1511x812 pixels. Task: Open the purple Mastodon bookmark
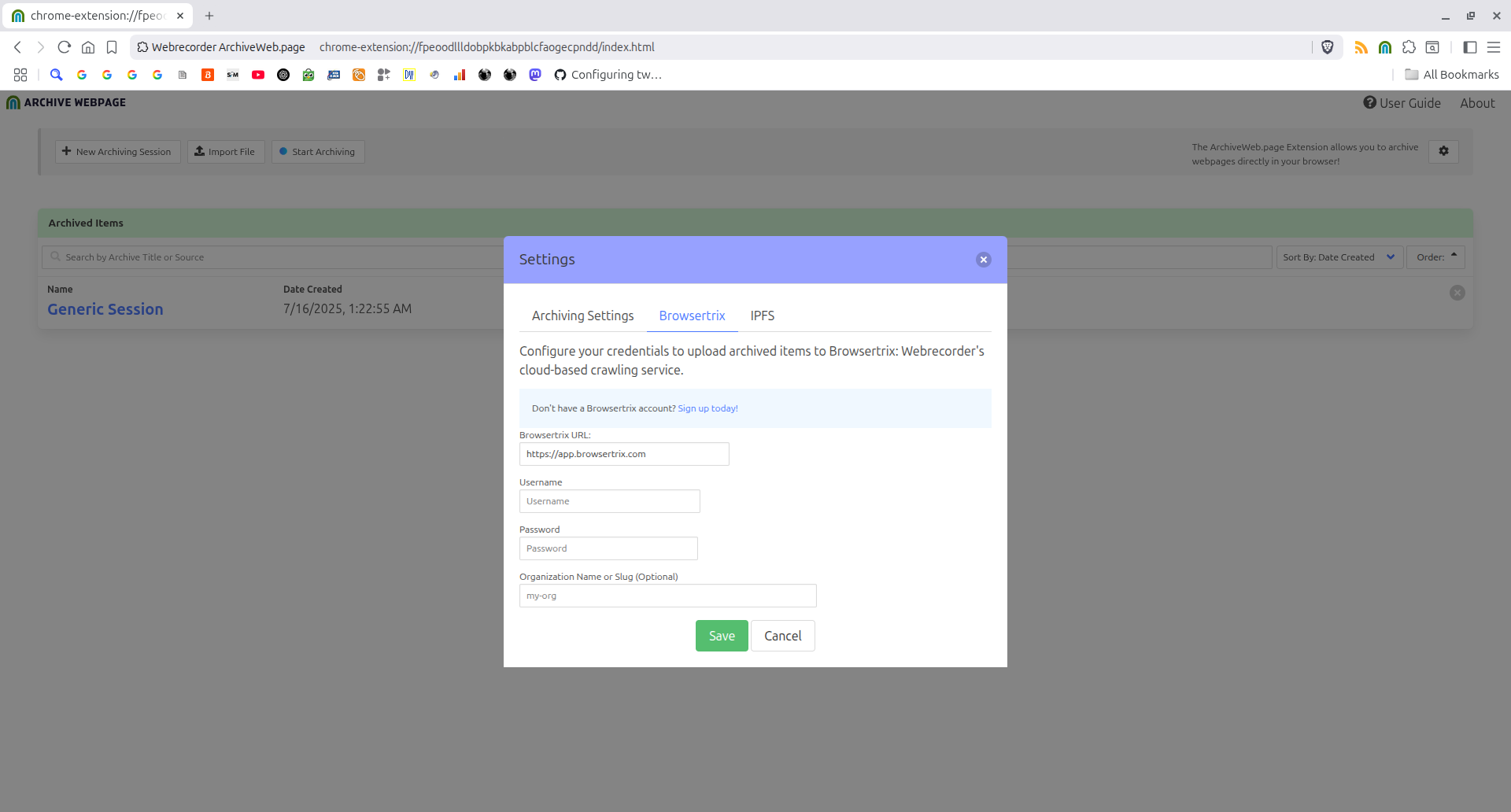(535, 75)
